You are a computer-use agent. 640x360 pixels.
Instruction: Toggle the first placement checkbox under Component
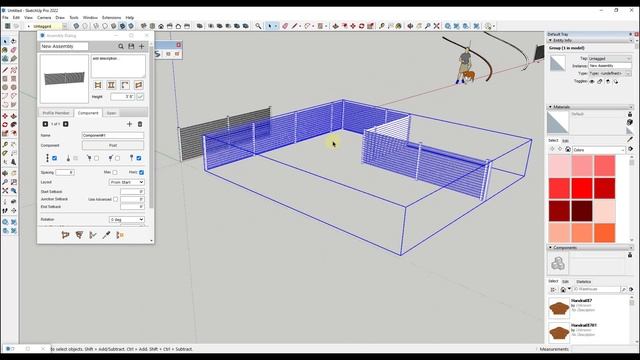pyautogui.click(x=54, y=158)
